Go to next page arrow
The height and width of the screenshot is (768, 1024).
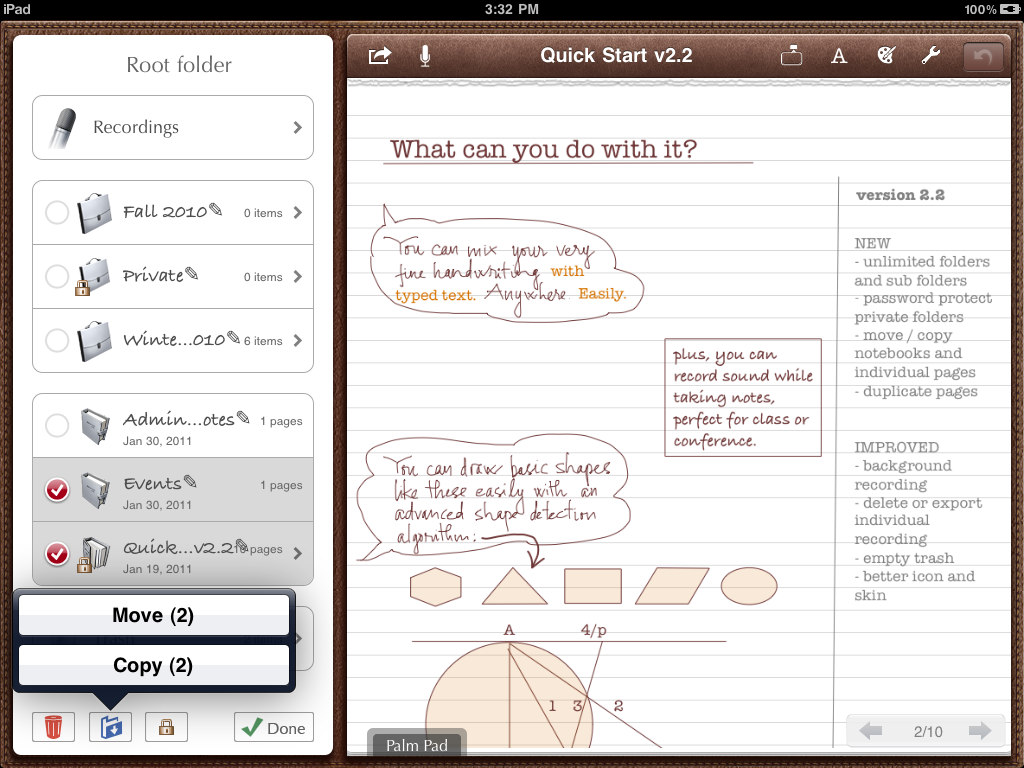(x=980, y=731)
